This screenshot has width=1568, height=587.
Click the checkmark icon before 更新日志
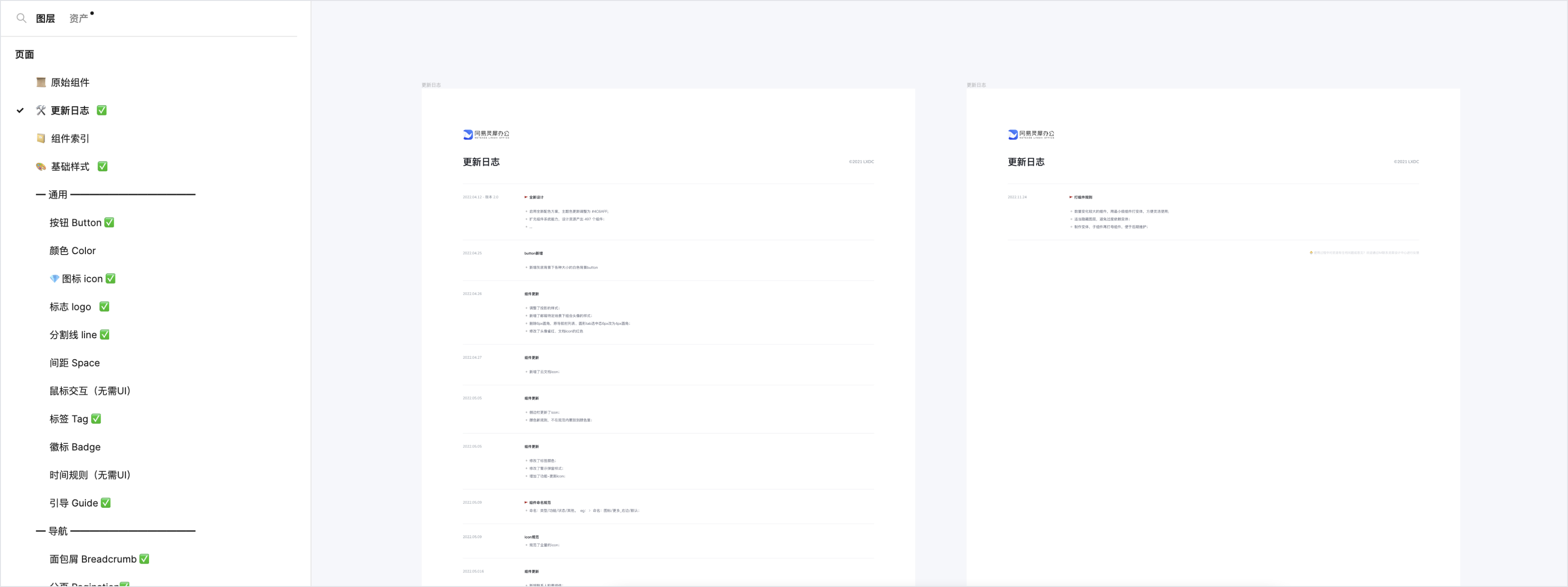pos(20,111)
